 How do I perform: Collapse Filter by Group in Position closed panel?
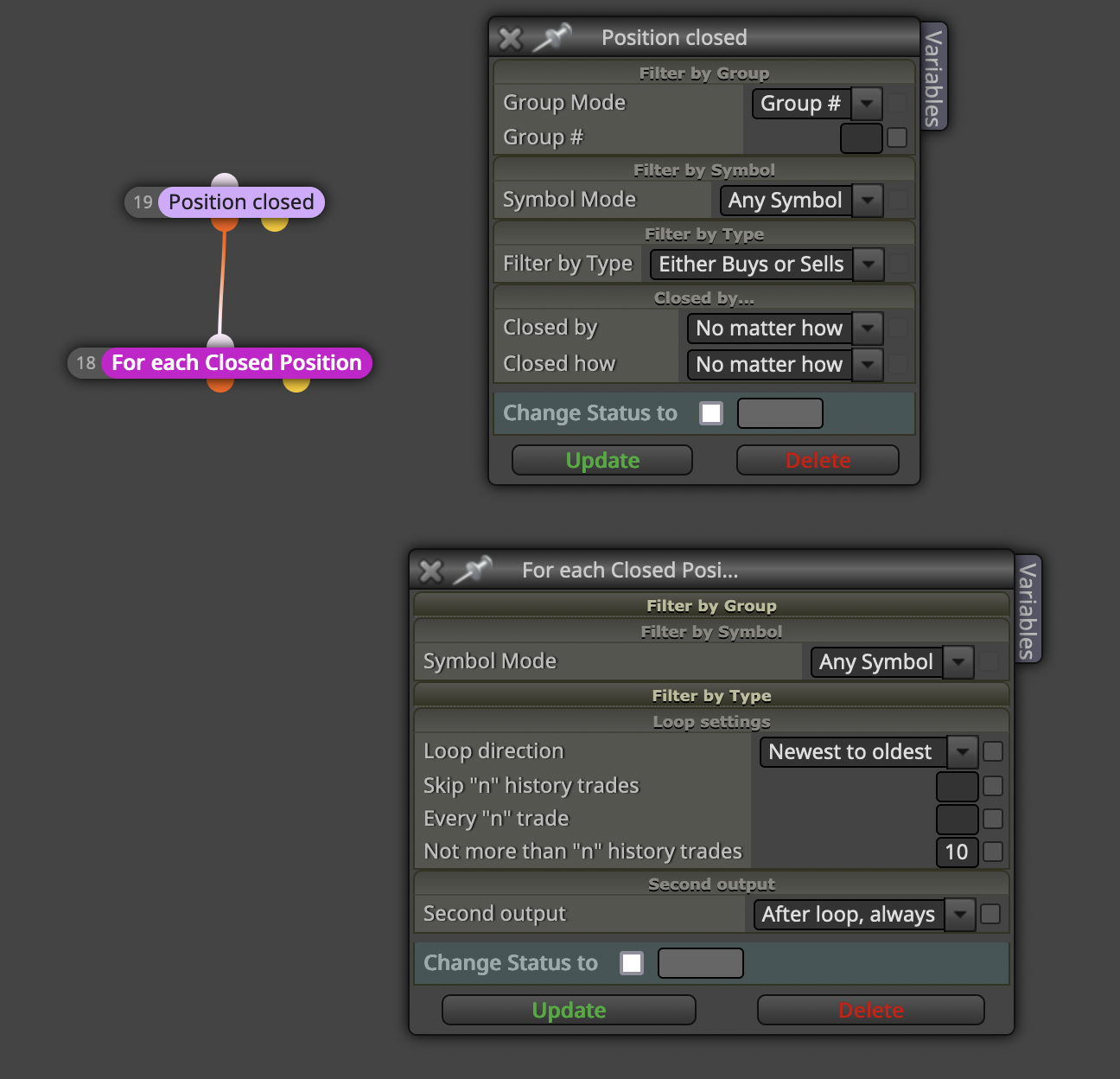[704, 73]
